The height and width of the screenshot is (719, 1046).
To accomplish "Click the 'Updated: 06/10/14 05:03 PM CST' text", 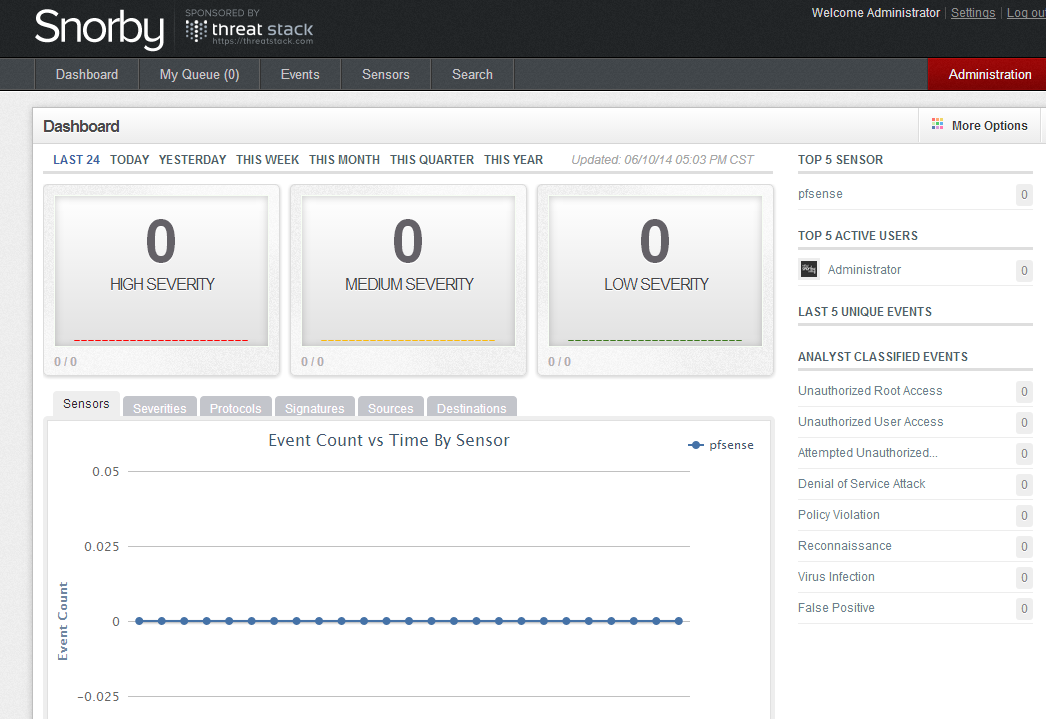I will [662, 160].
